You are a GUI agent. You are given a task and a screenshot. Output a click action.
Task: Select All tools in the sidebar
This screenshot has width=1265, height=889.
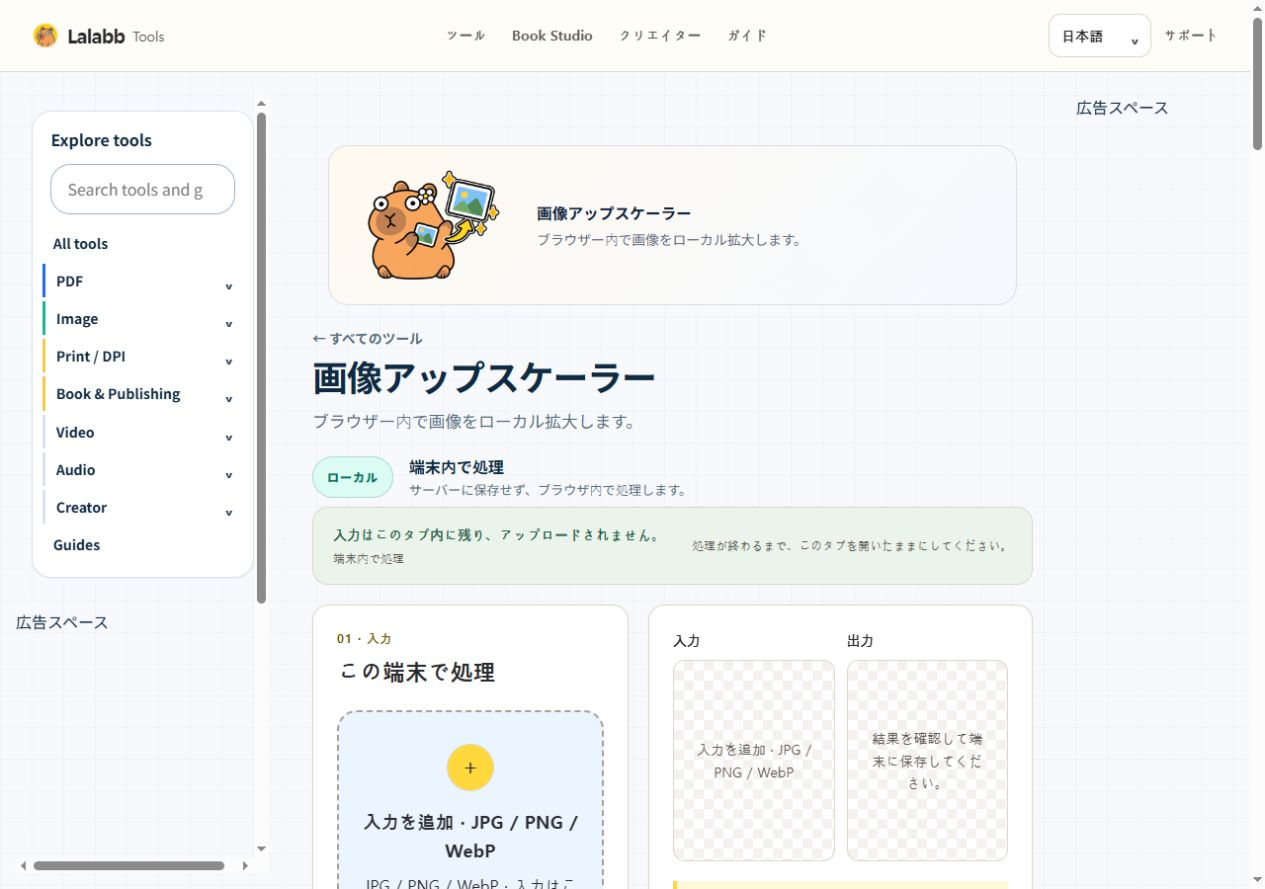pyautogui.click(x=80, y=244)
